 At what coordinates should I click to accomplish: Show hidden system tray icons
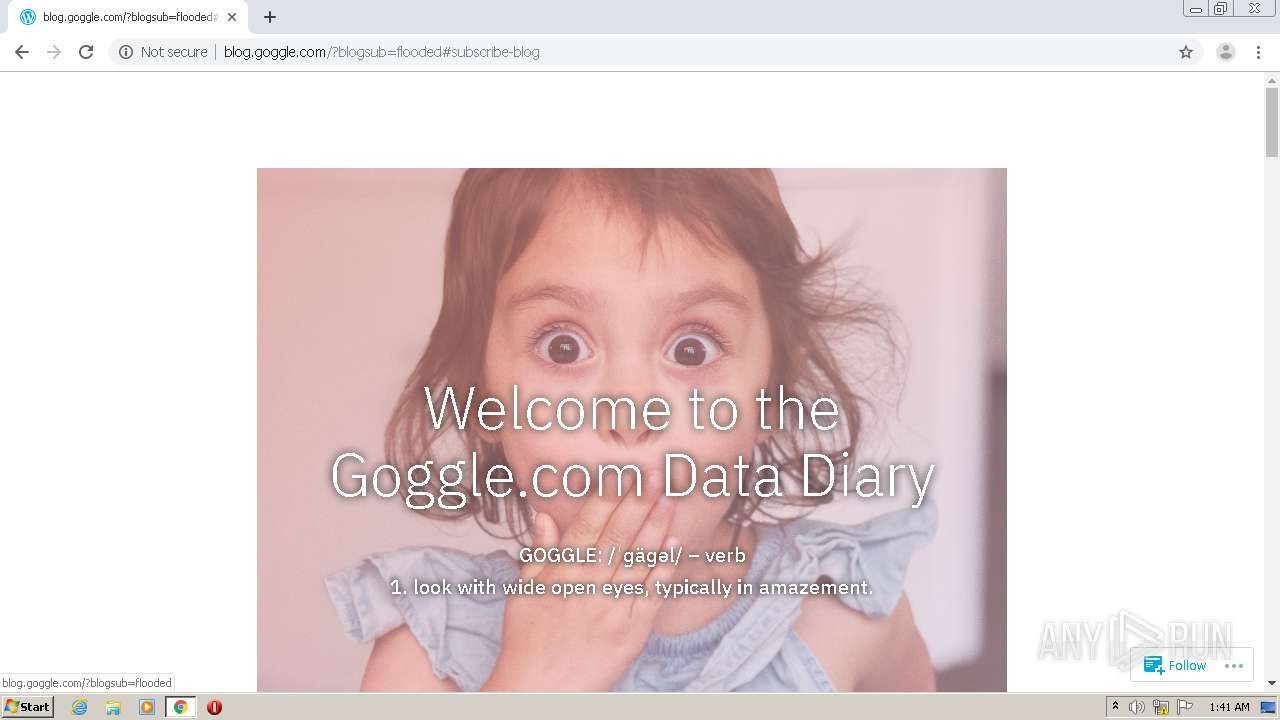(x=1115, y=707)
